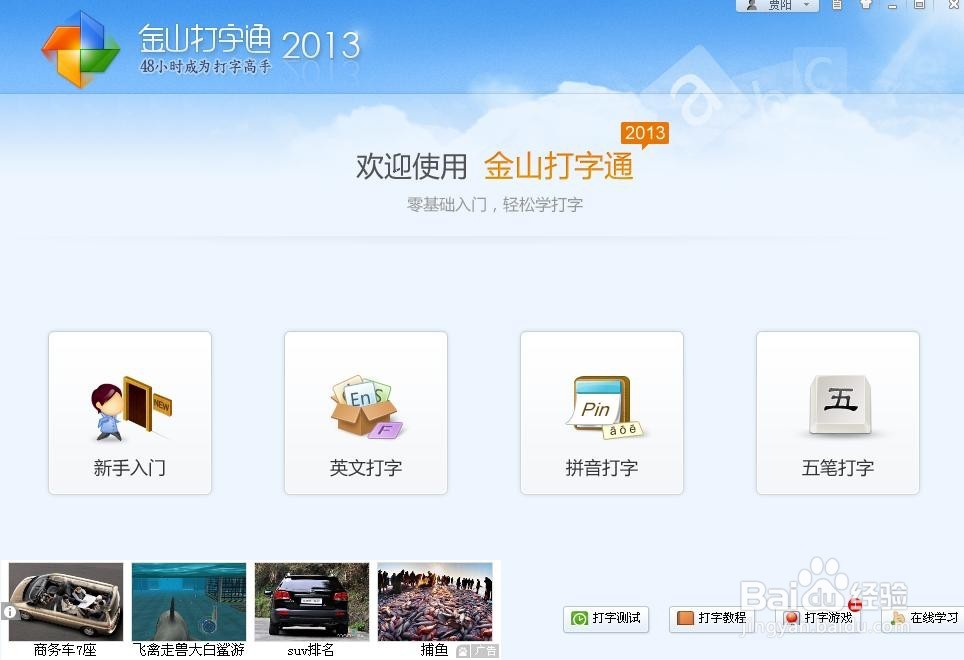Open the 新手入门 beginner module
The width and height of the screenshot is (964, 660).
pos(130,412)
